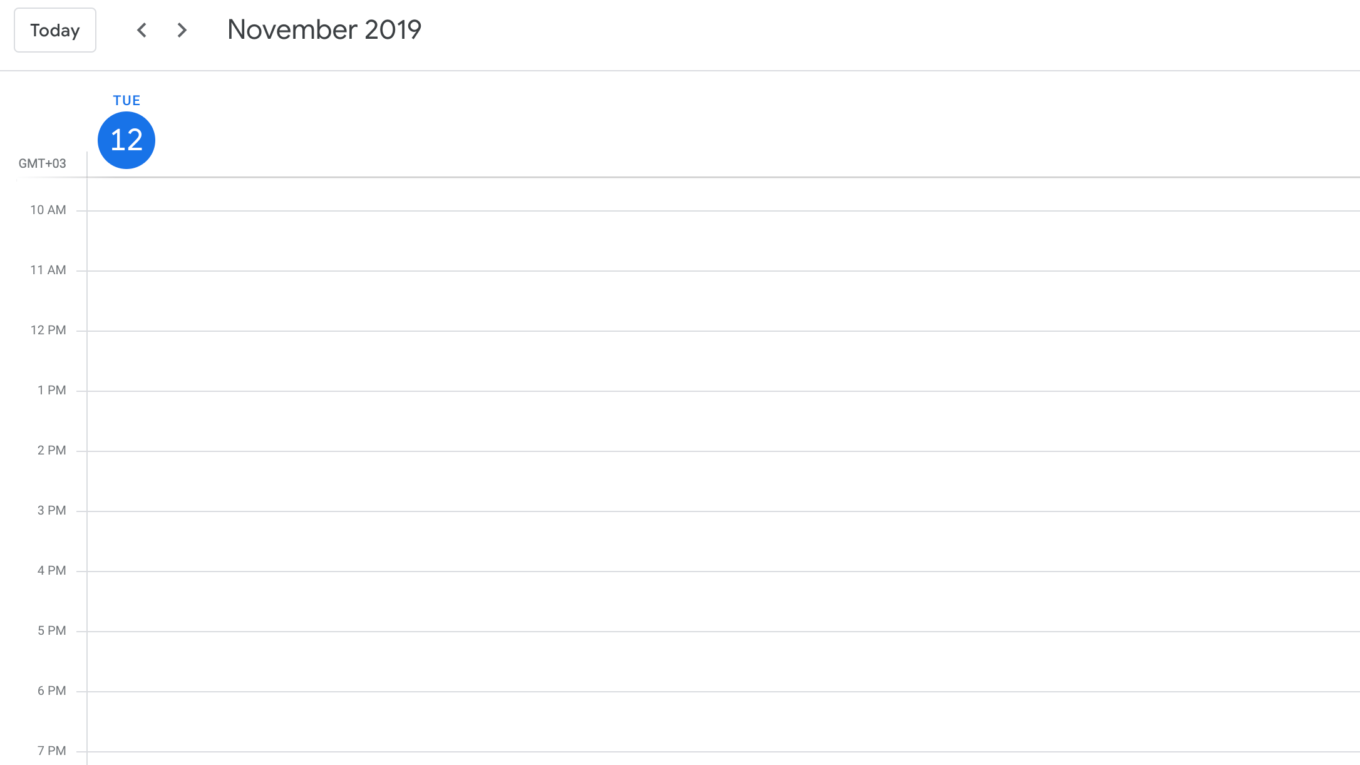Click the Today button

[55, 30]
